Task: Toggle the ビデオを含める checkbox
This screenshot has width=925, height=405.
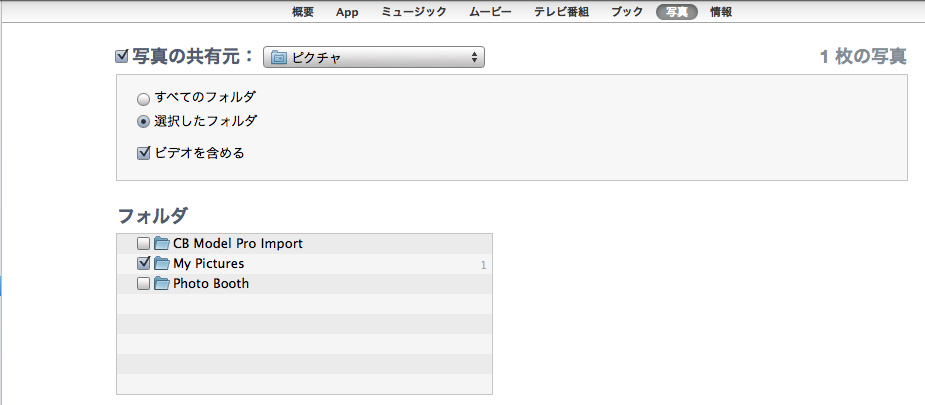Action: tap(143, 153)
